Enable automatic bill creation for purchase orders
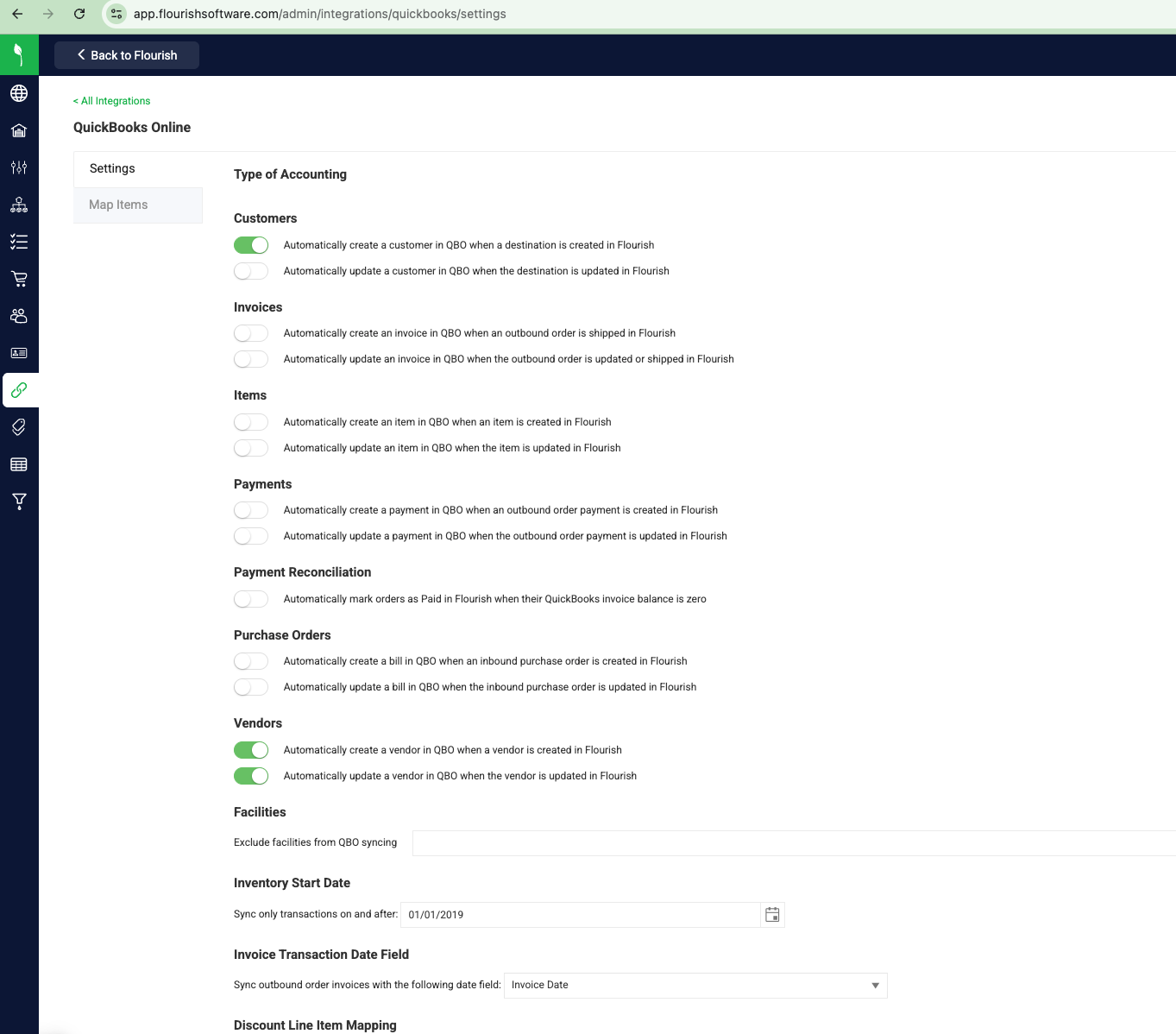Viewport: 1176px width, 1034px height. tap(251, 661)
